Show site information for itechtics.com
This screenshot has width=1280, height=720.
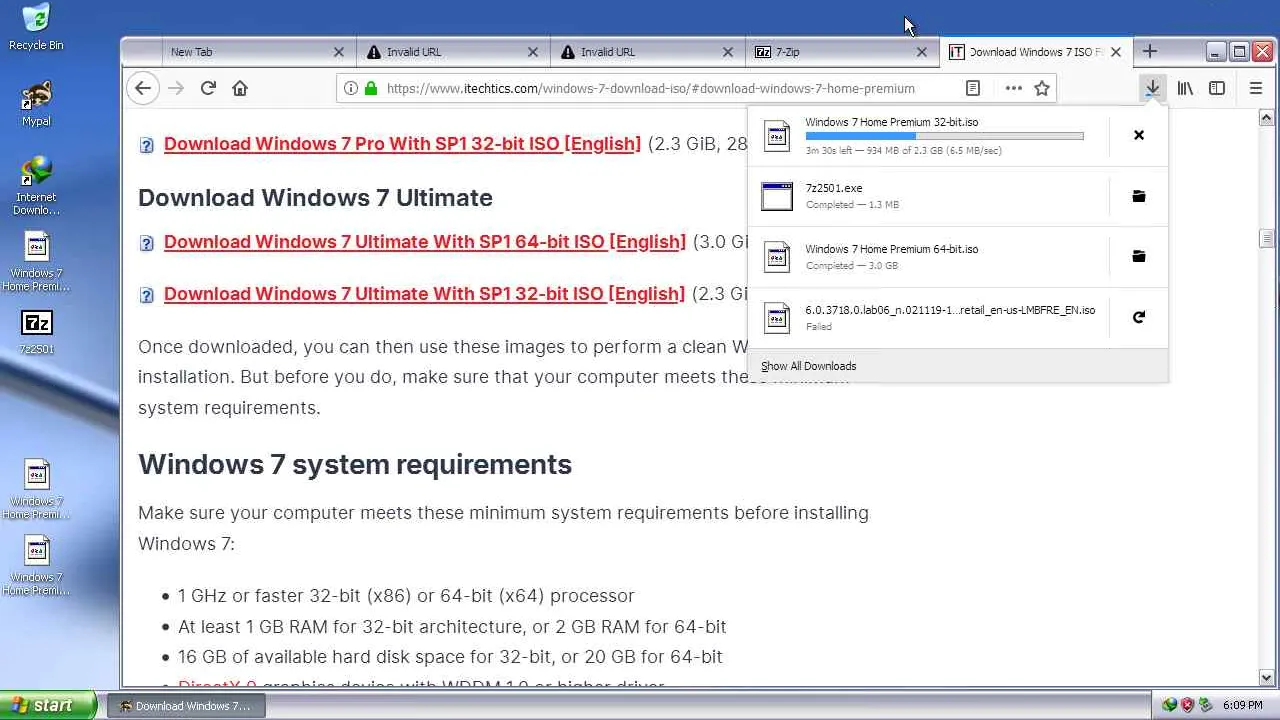(351, 88)
